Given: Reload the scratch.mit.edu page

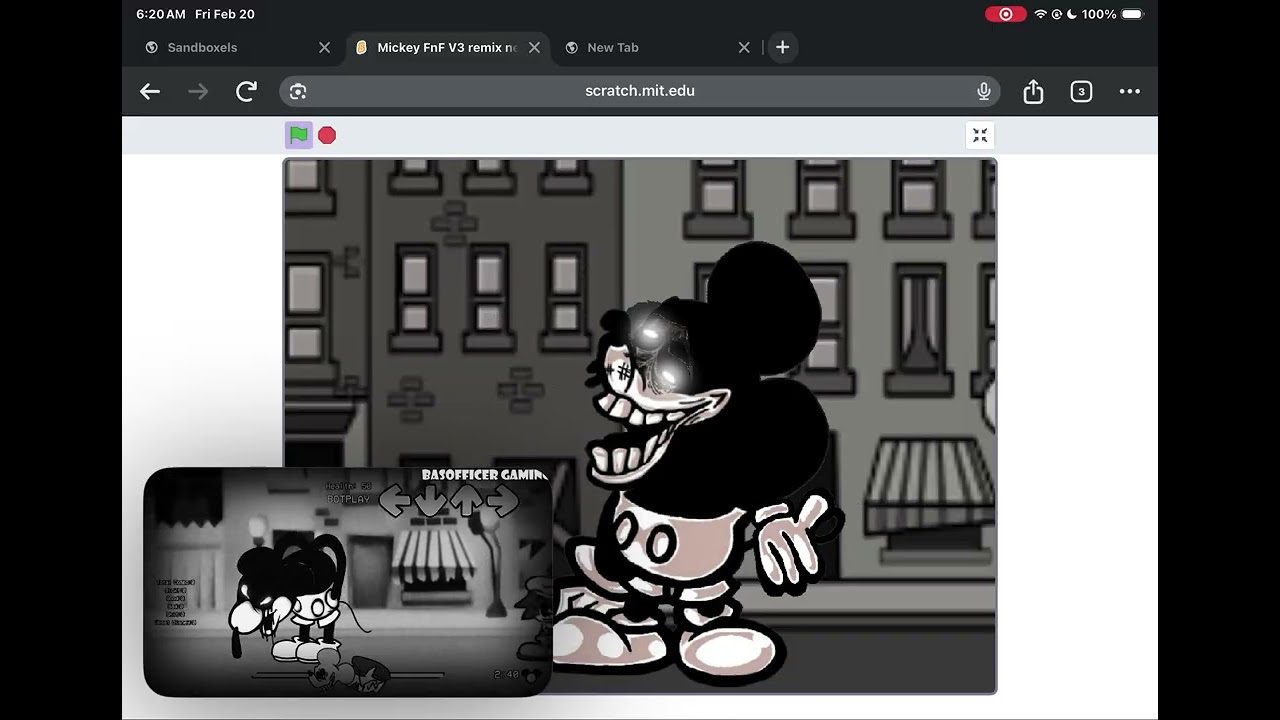Looking at the screenshot, I should (246, 91).
